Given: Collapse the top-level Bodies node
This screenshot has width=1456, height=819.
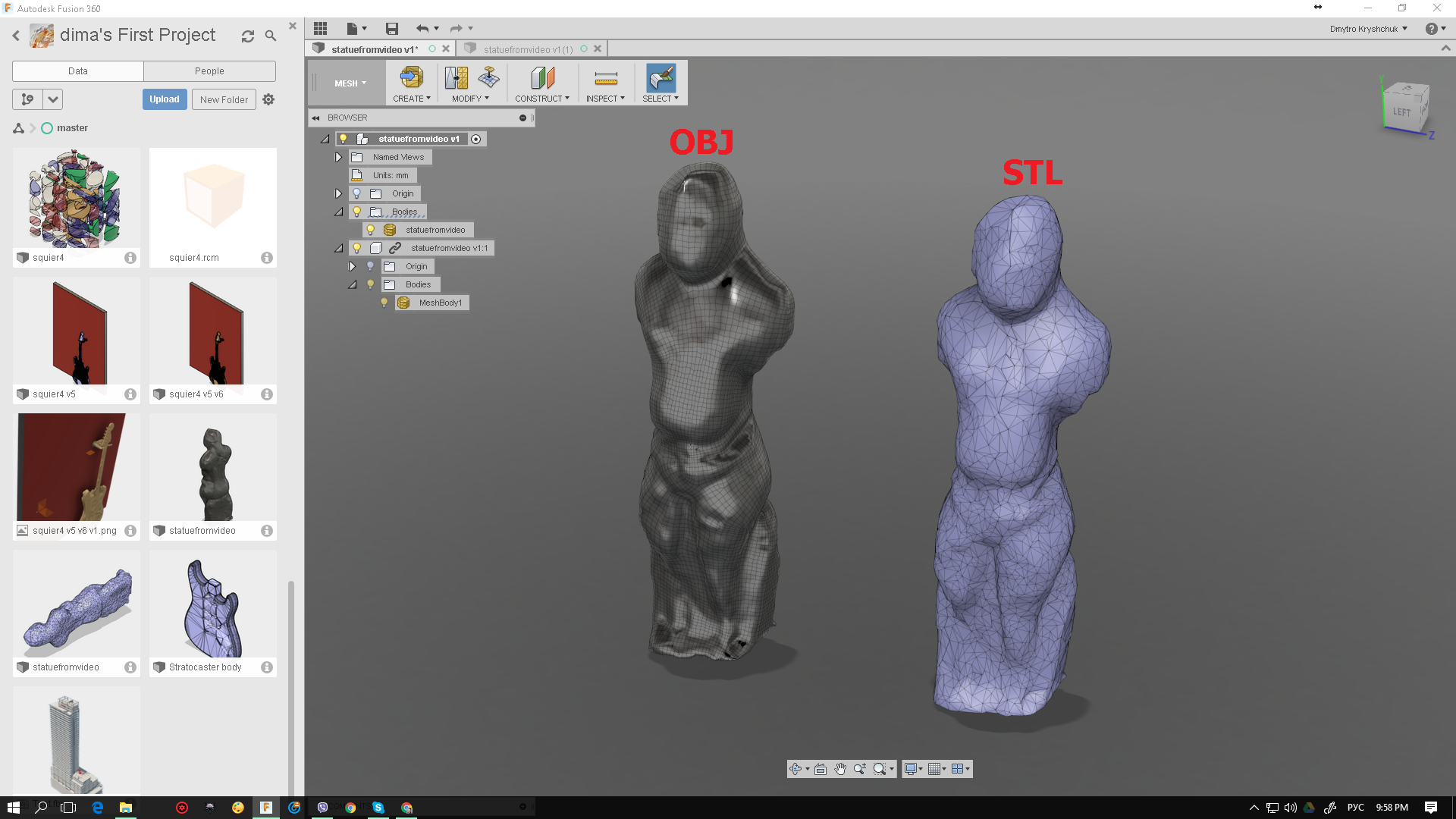Looking at the screenshot, I should [x=338, y=212].
